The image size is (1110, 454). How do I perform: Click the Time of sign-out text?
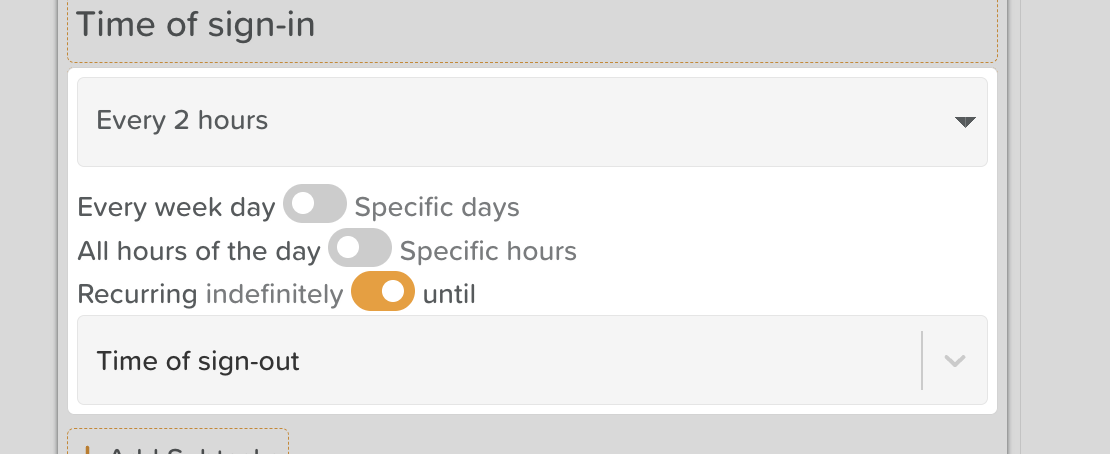point(198,361)
